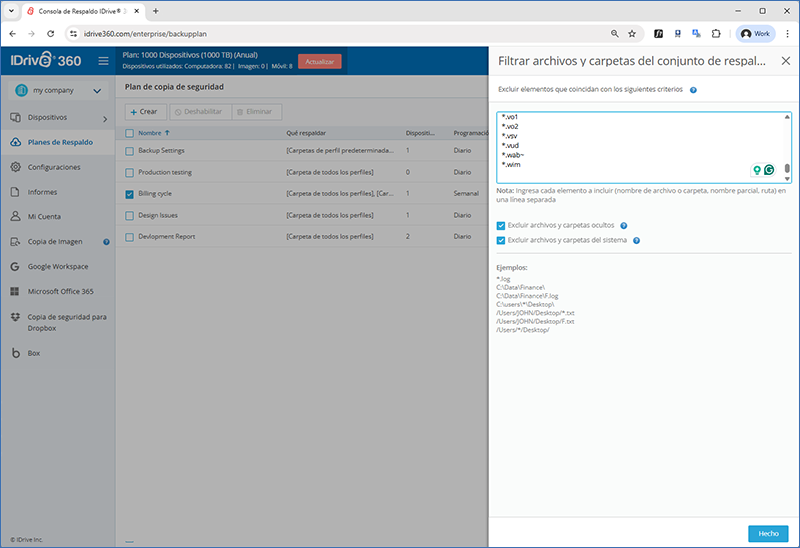The height and width of the screenshot is (548, 800).
Task: Click the help icon beside exclusion criteria
Action: tap(693, 90)
